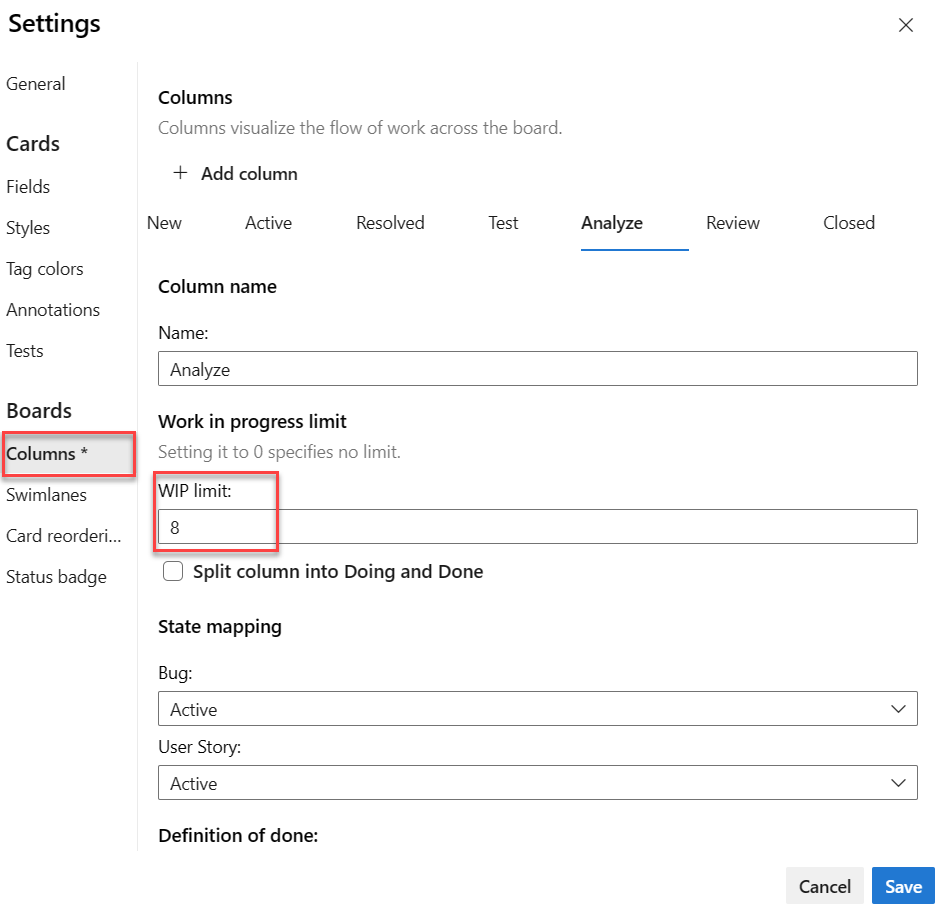Open the Swimlanes settings page
This screenshot has width=938, height=910.
click(x=46, y=495)
